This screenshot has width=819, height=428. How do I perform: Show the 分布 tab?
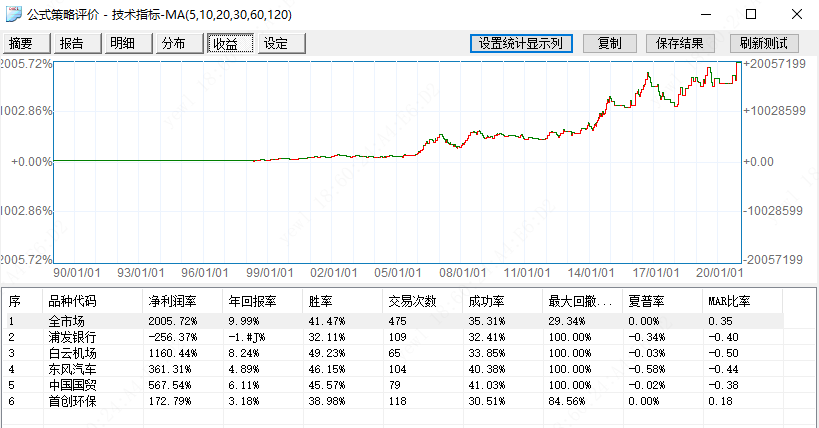click(x=179, y=43)
